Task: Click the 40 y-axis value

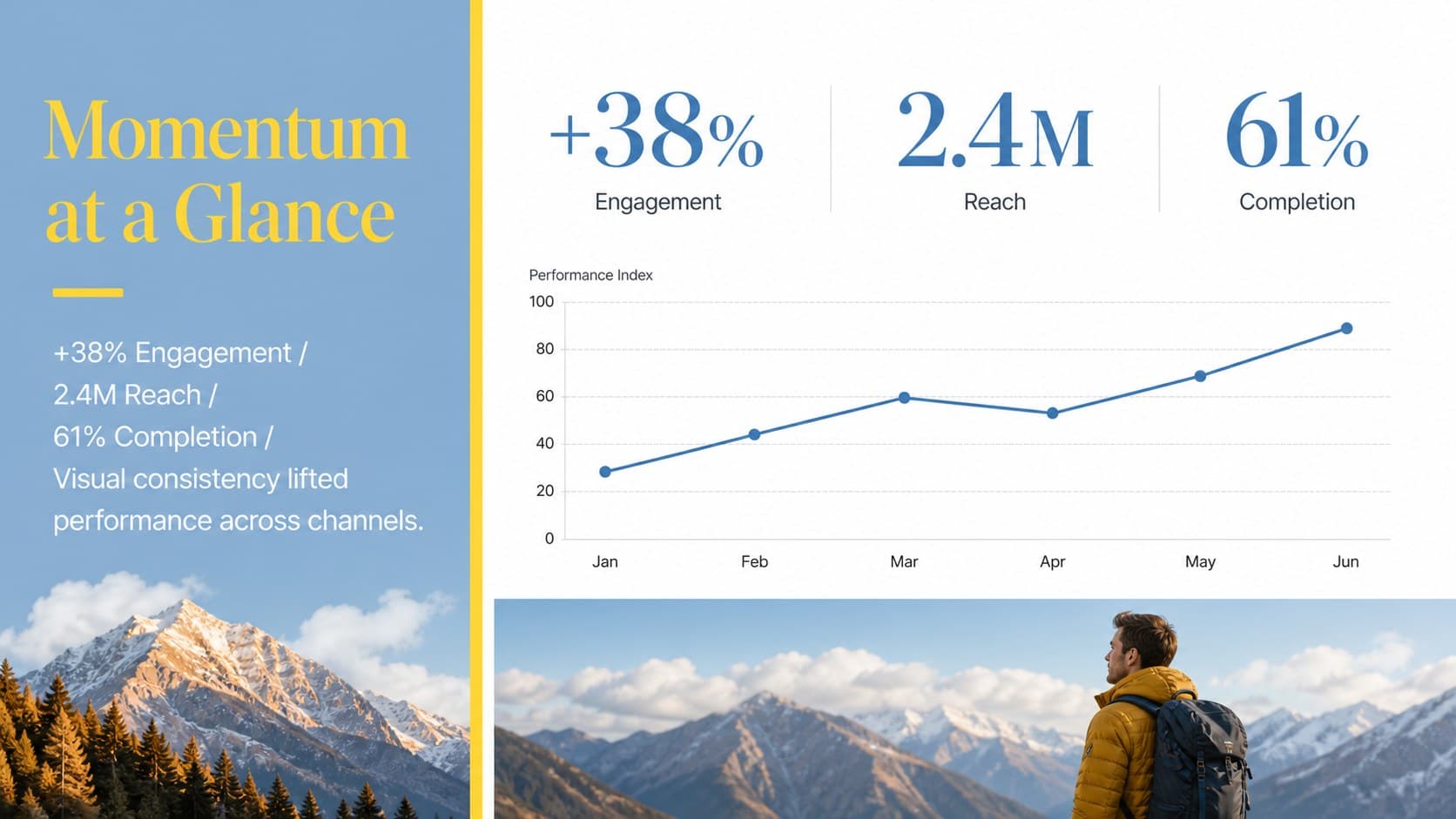Action: 545,444
